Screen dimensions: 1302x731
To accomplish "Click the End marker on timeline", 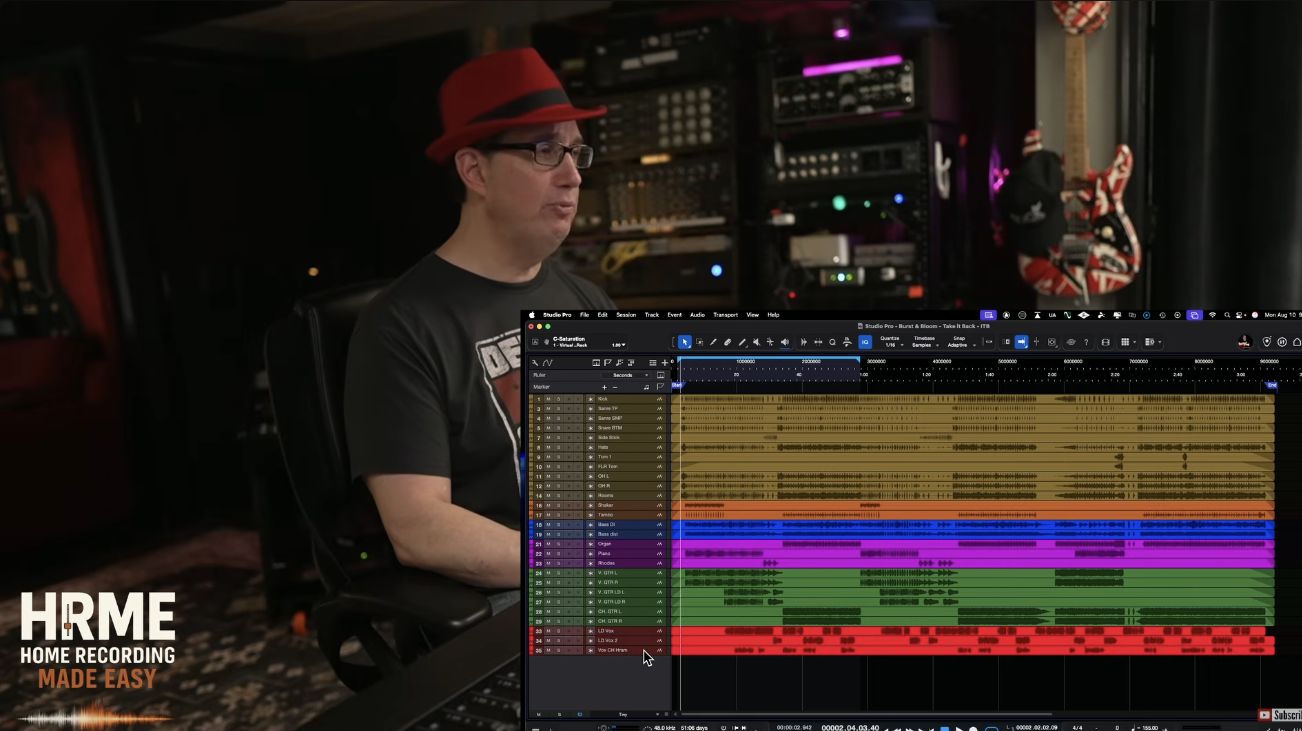I will [1272, 385].
